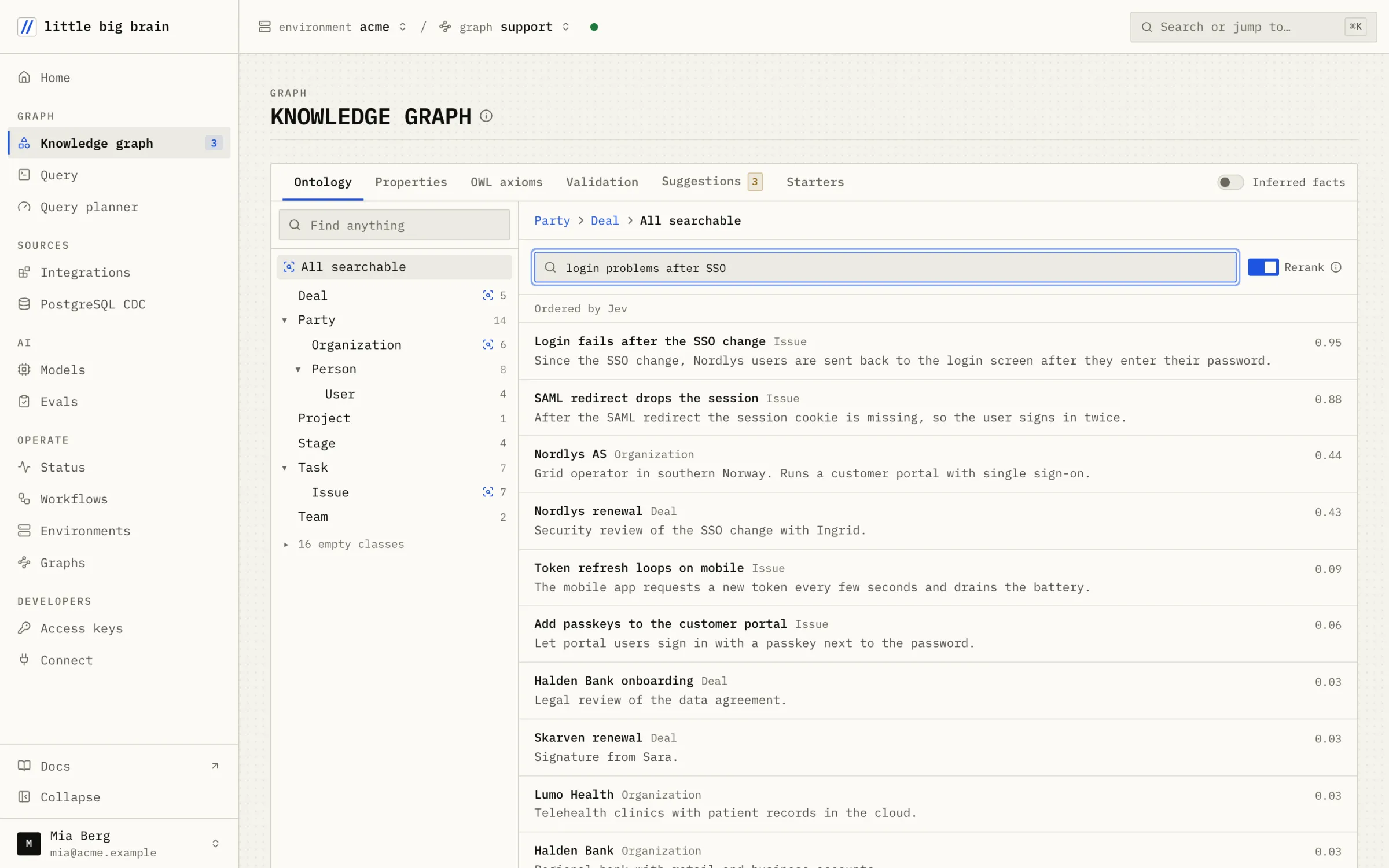Switch to the Ontology tab
1389x868 pixels.
[x=323, y=182]
